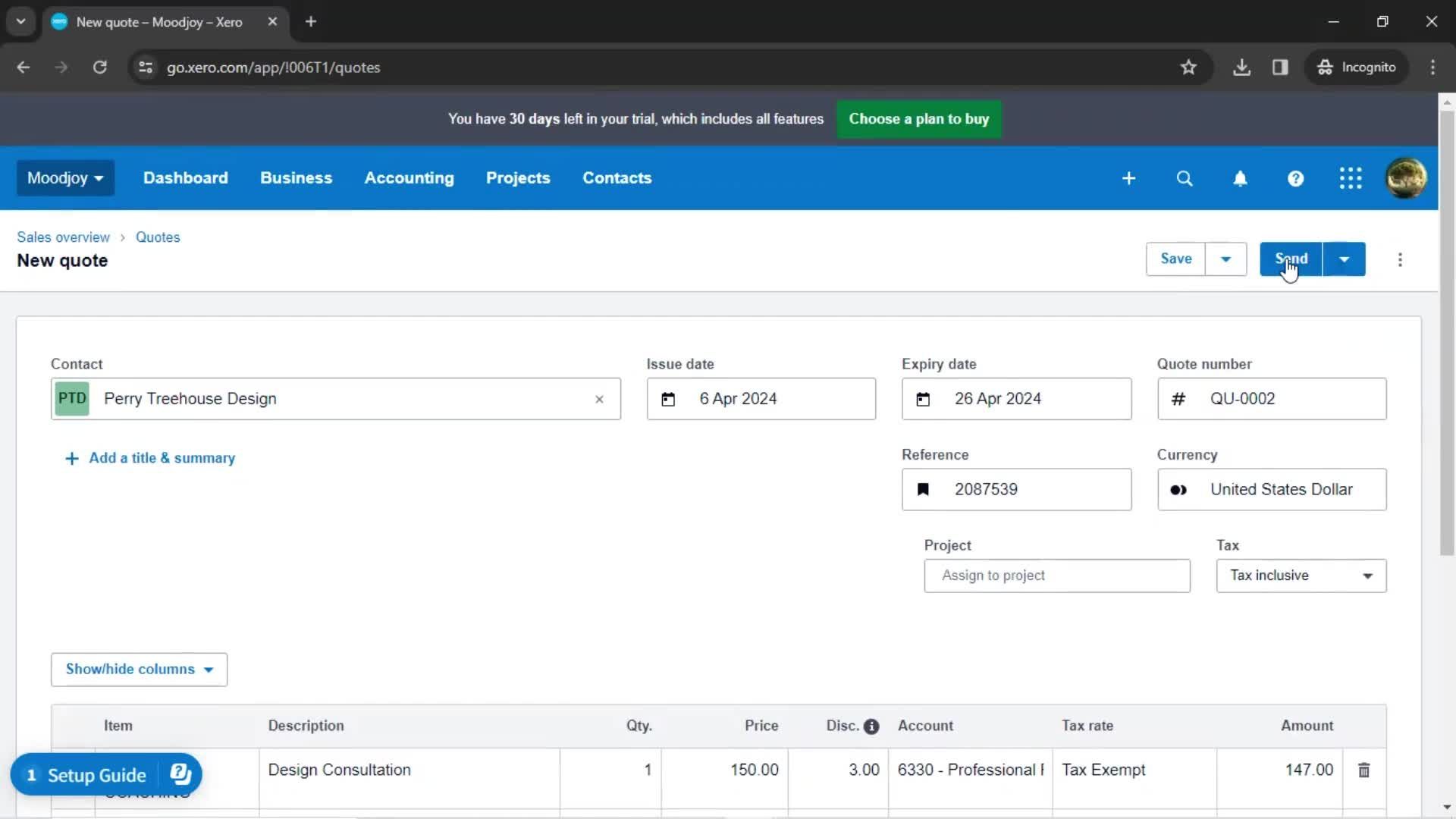The image size is (1456, 819).
Task: Open the Contacts menu
Action: pos(617,178)
